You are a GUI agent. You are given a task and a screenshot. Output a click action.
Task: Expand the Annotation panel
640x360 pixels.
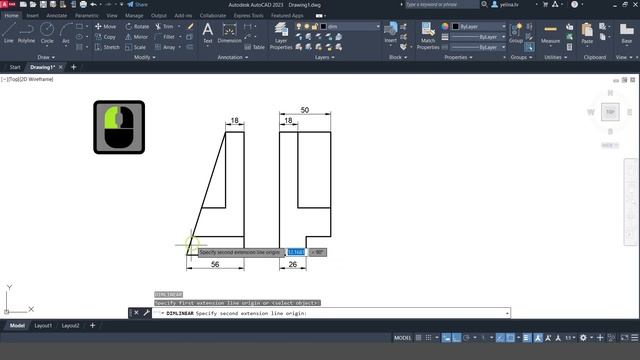coord(233,58)
